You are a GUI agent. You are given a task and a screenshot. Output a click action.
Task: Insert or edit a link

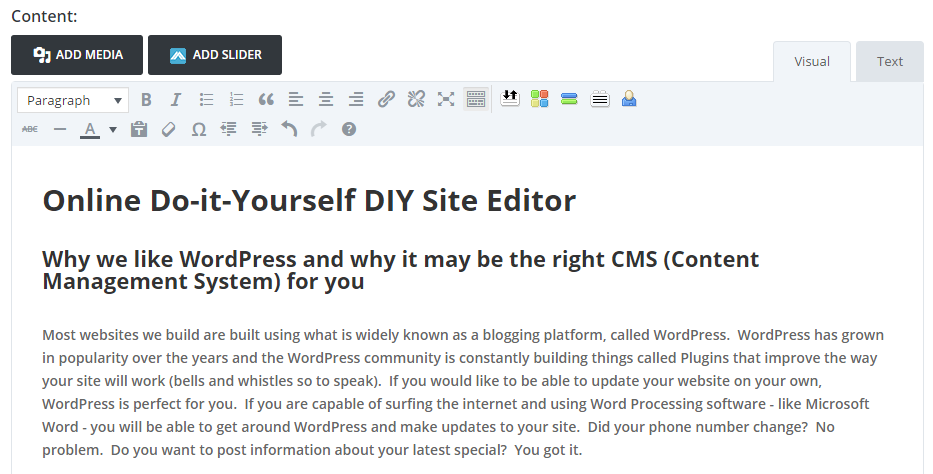point(386,100)
